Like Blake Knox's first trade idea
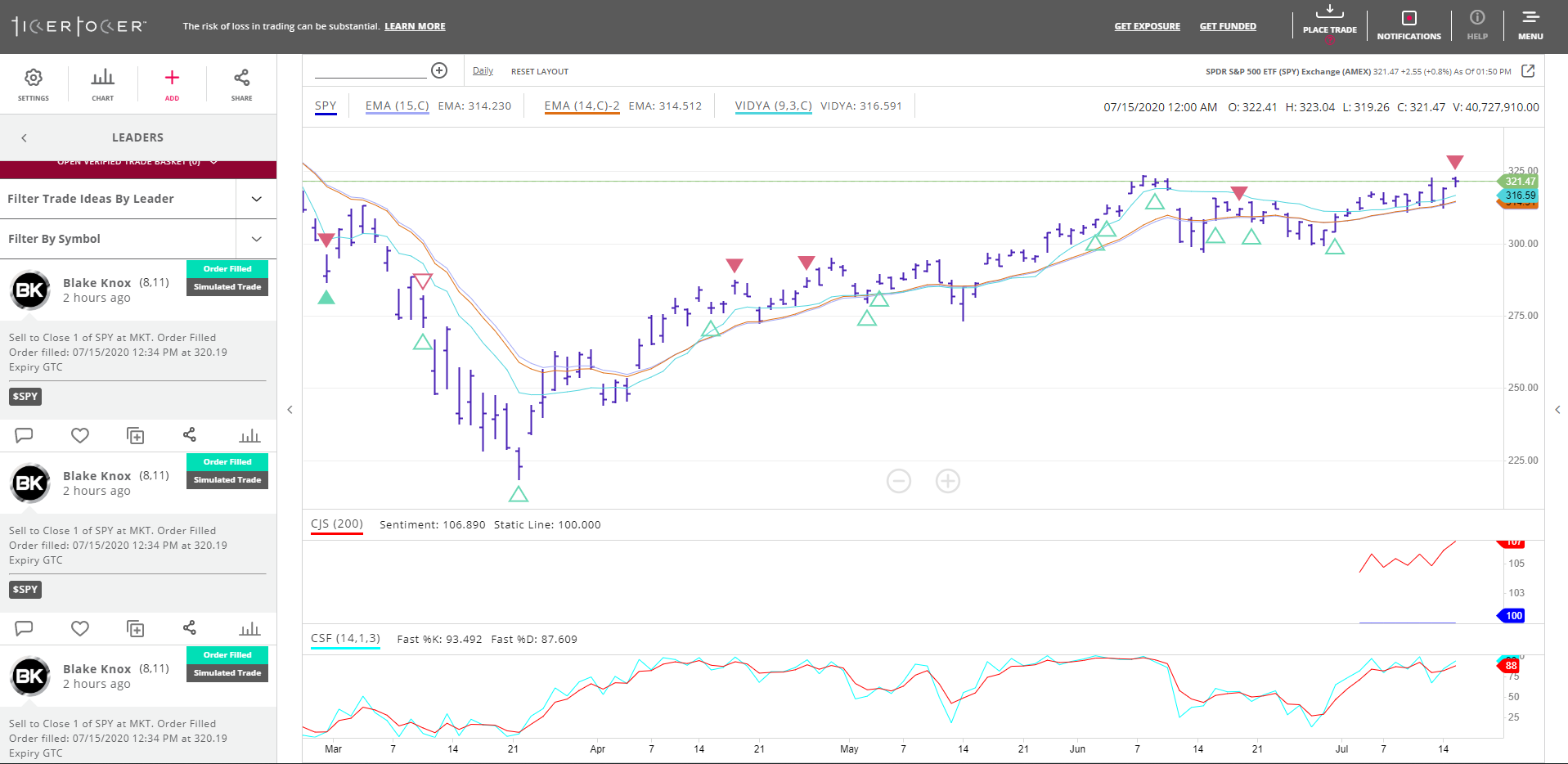Image resolution: width=1568 pixels, height=764 pixels. (79, 435)
